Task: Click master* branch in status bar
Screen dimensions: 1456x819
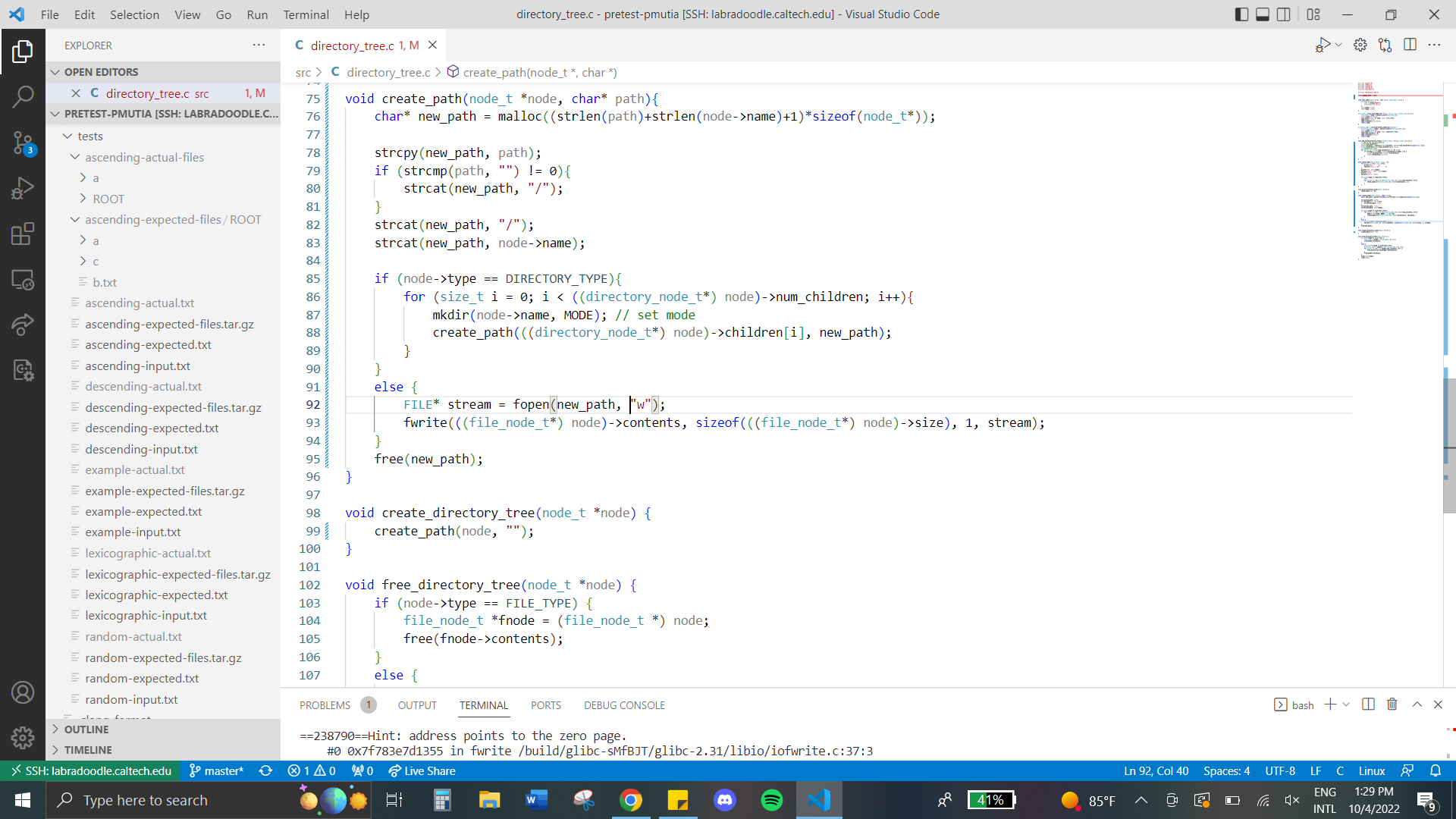Action: (x=217, y=770)
